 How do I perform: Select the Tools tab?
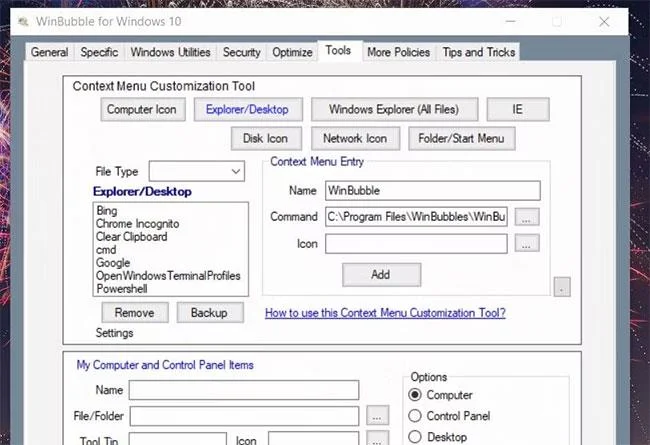point(338,51)
